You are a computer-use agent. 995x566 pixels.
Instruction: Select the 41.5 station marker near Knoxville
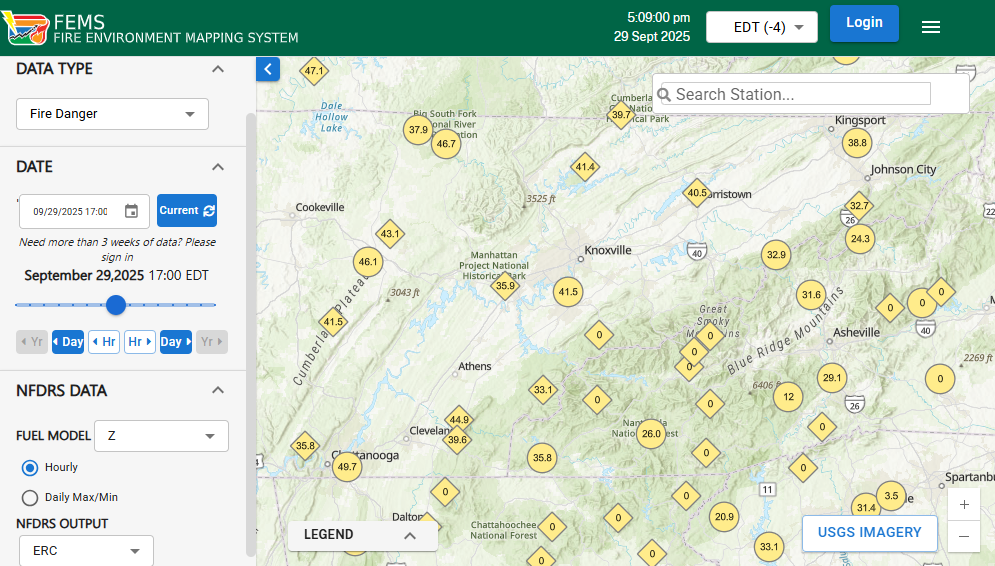pos(568,292)
